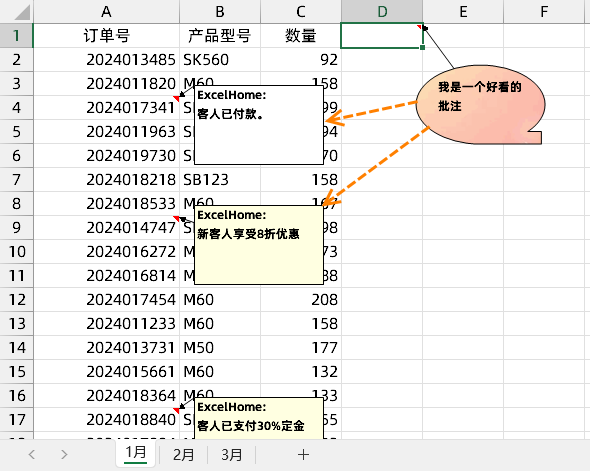
Task: Click red comment indicator in cell A17
Action: pos(176,410)
